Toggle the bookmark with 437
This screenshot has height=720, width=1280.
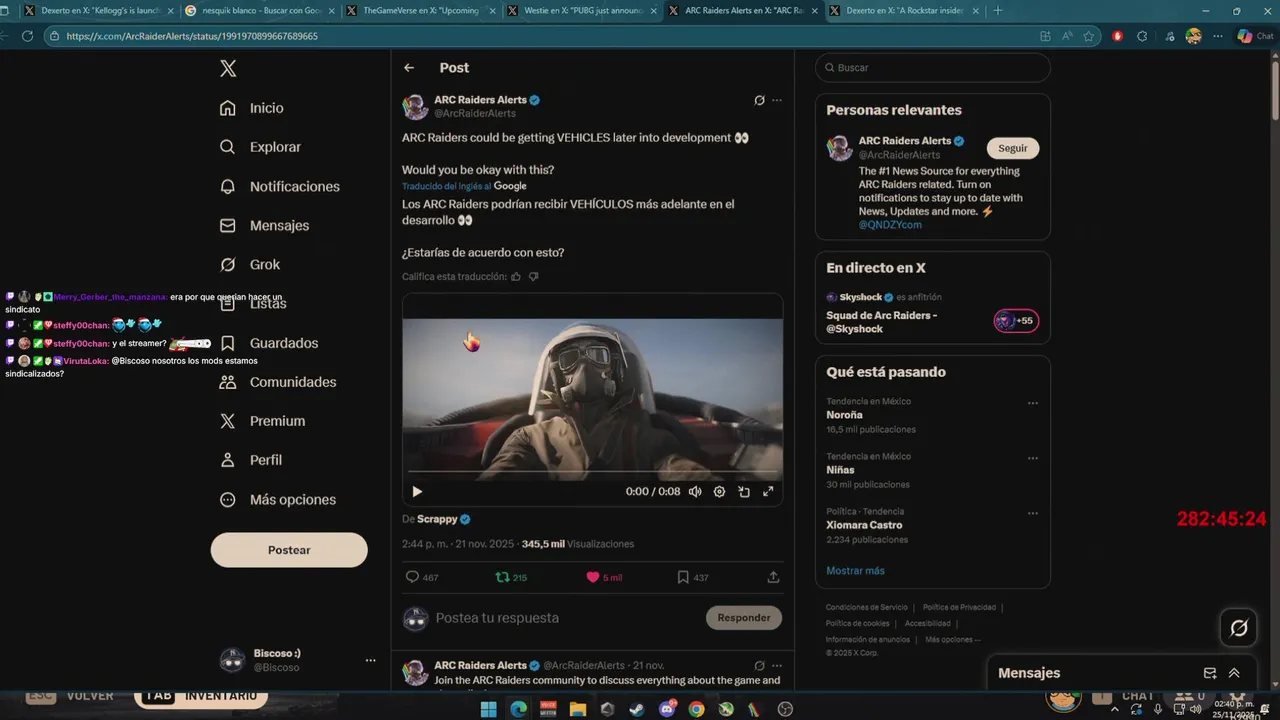[x=692, y=577]
